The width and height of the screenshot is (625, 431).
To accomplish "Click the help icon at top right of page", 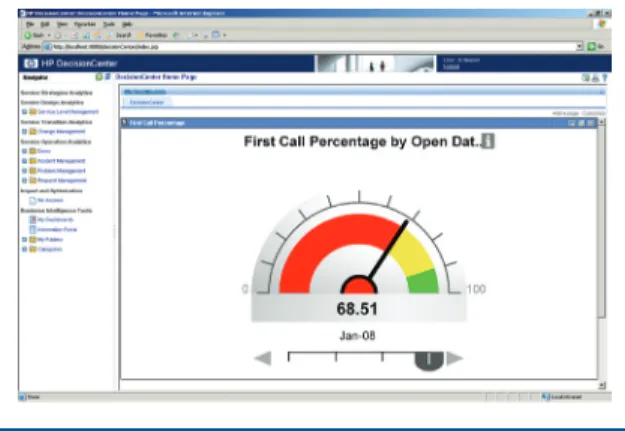I will click(605, 78).
